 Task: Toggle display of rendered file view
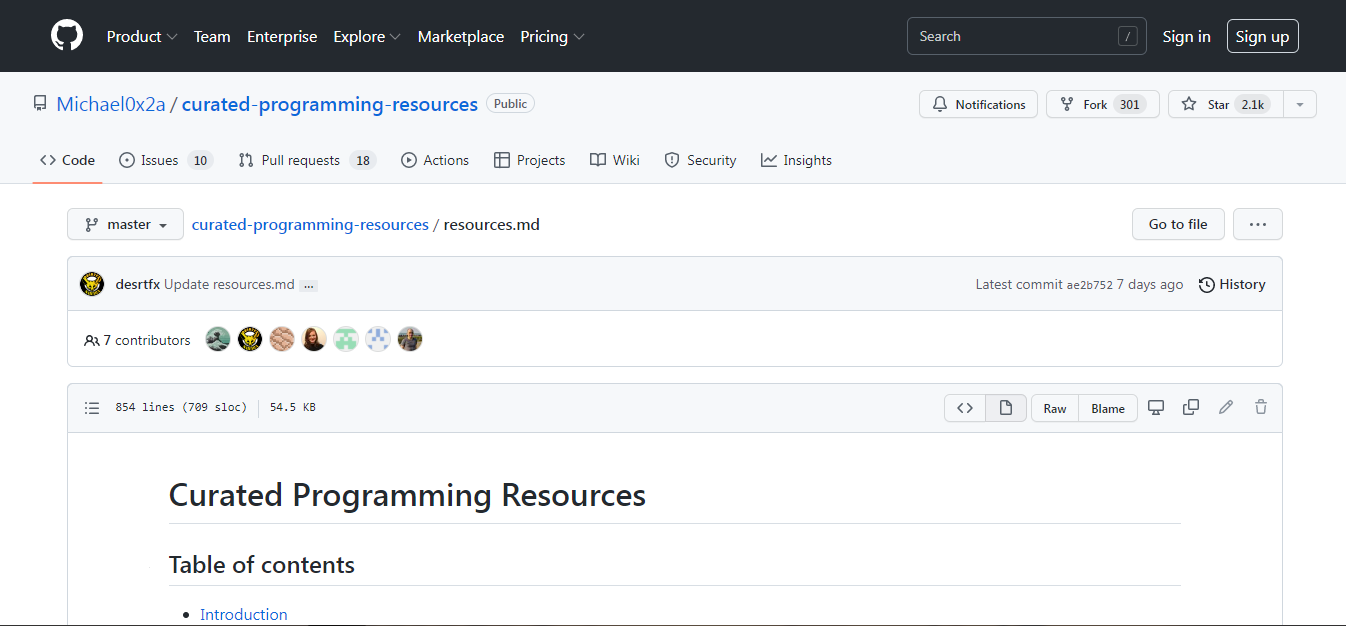pyautogui.click(x=1006, y=408)
